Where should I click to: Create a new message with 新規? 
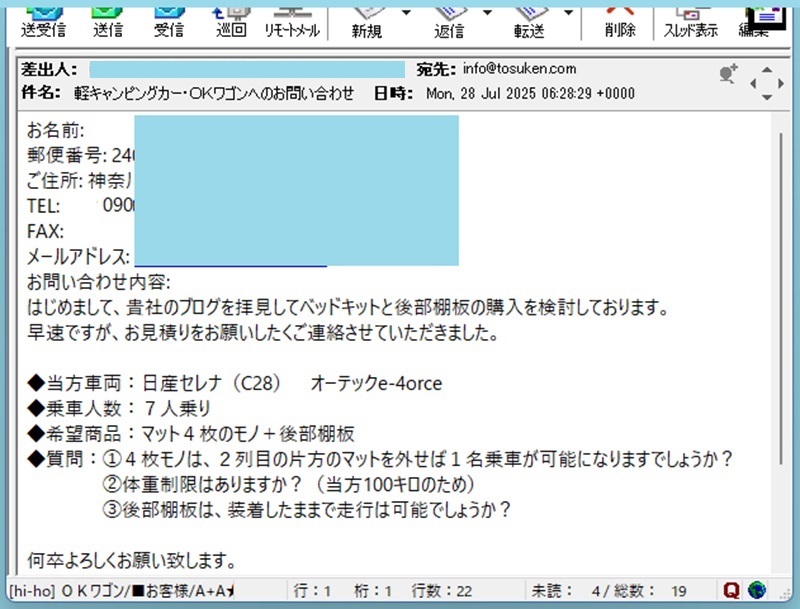point(366,20)
